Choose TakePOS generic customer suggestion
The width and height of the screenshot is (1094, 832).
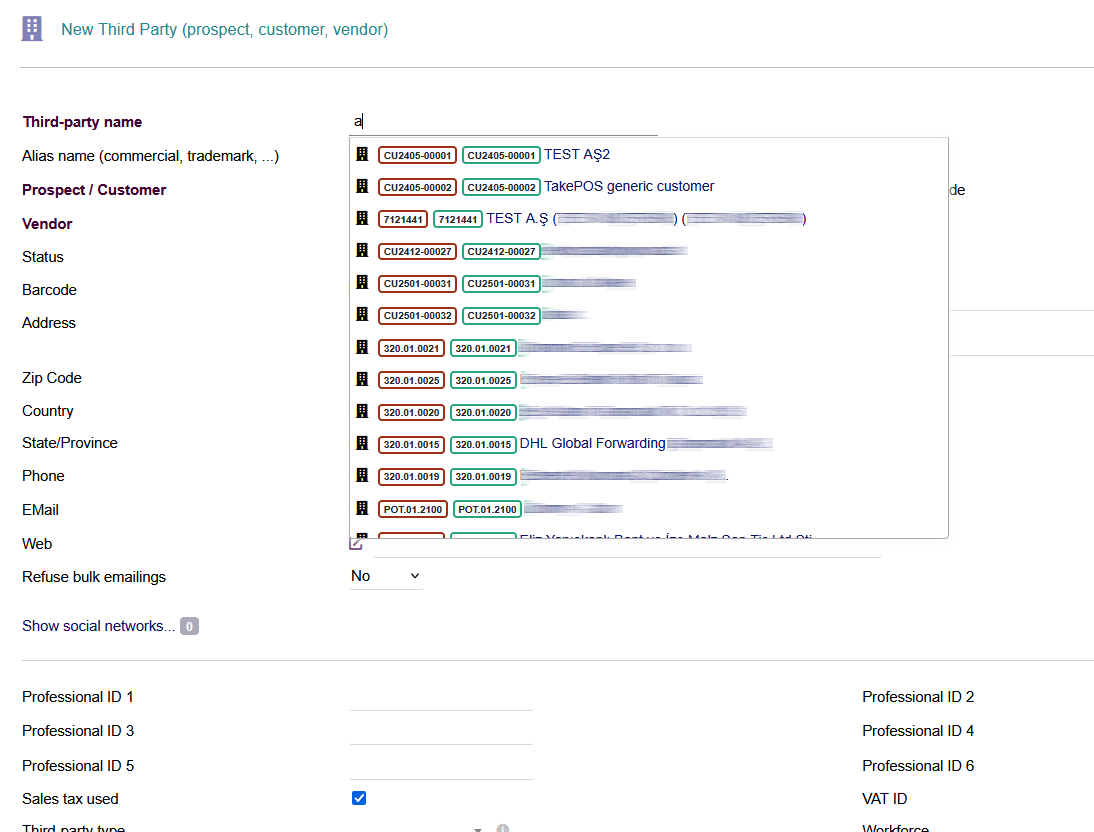pyautogui.click(x=629, y=186)
